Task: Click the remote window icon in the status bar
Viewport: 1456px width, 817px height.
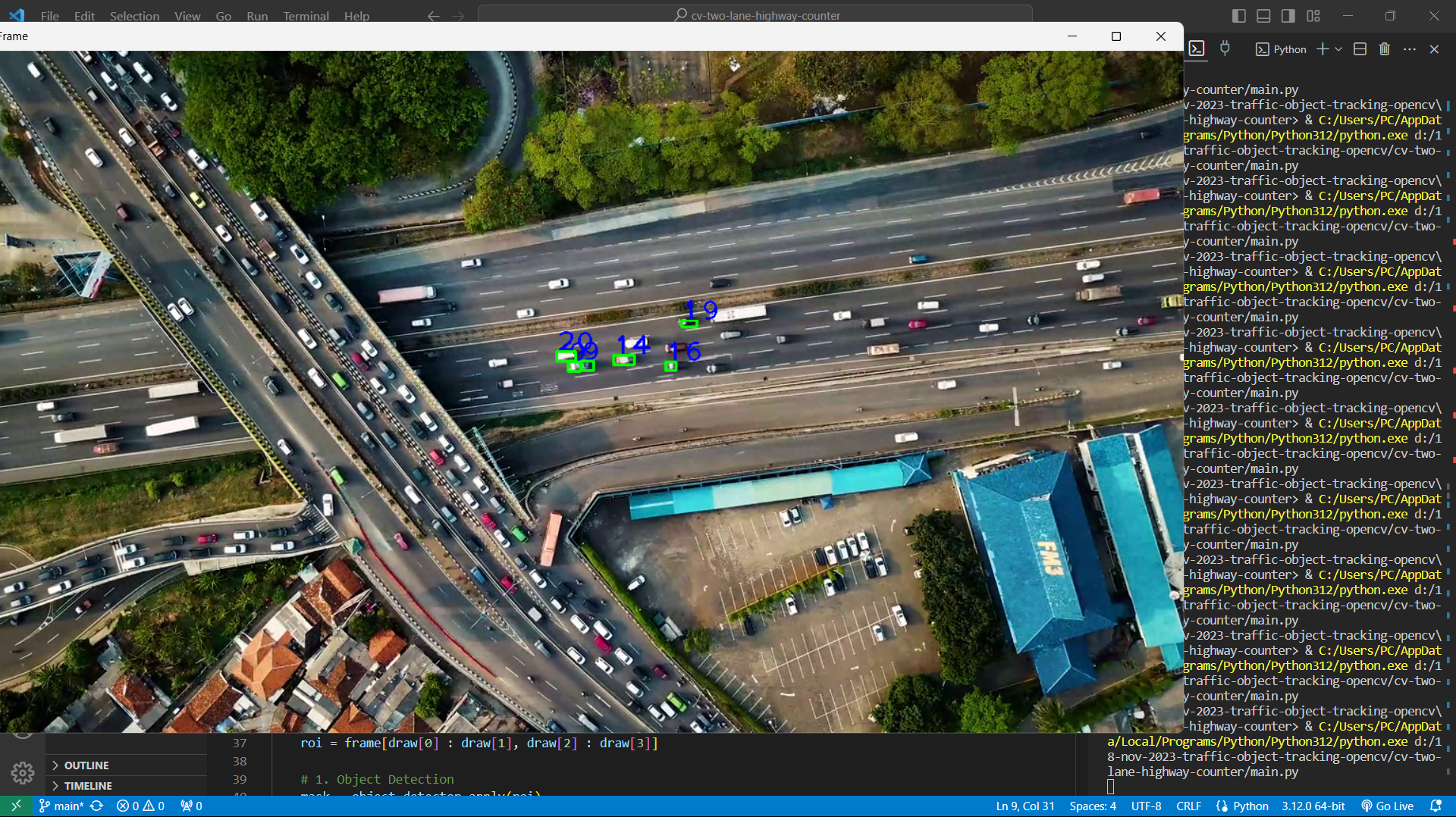Action: [x=16, y=806]
